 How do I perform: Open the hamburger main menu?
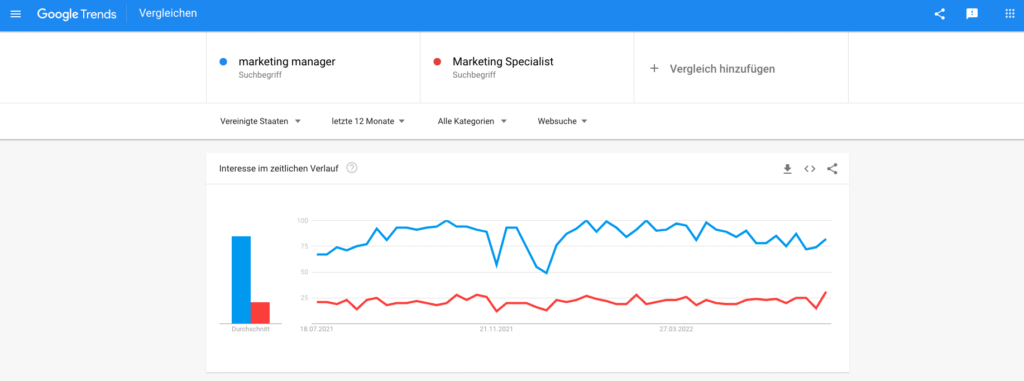click(x=16, y=14)
